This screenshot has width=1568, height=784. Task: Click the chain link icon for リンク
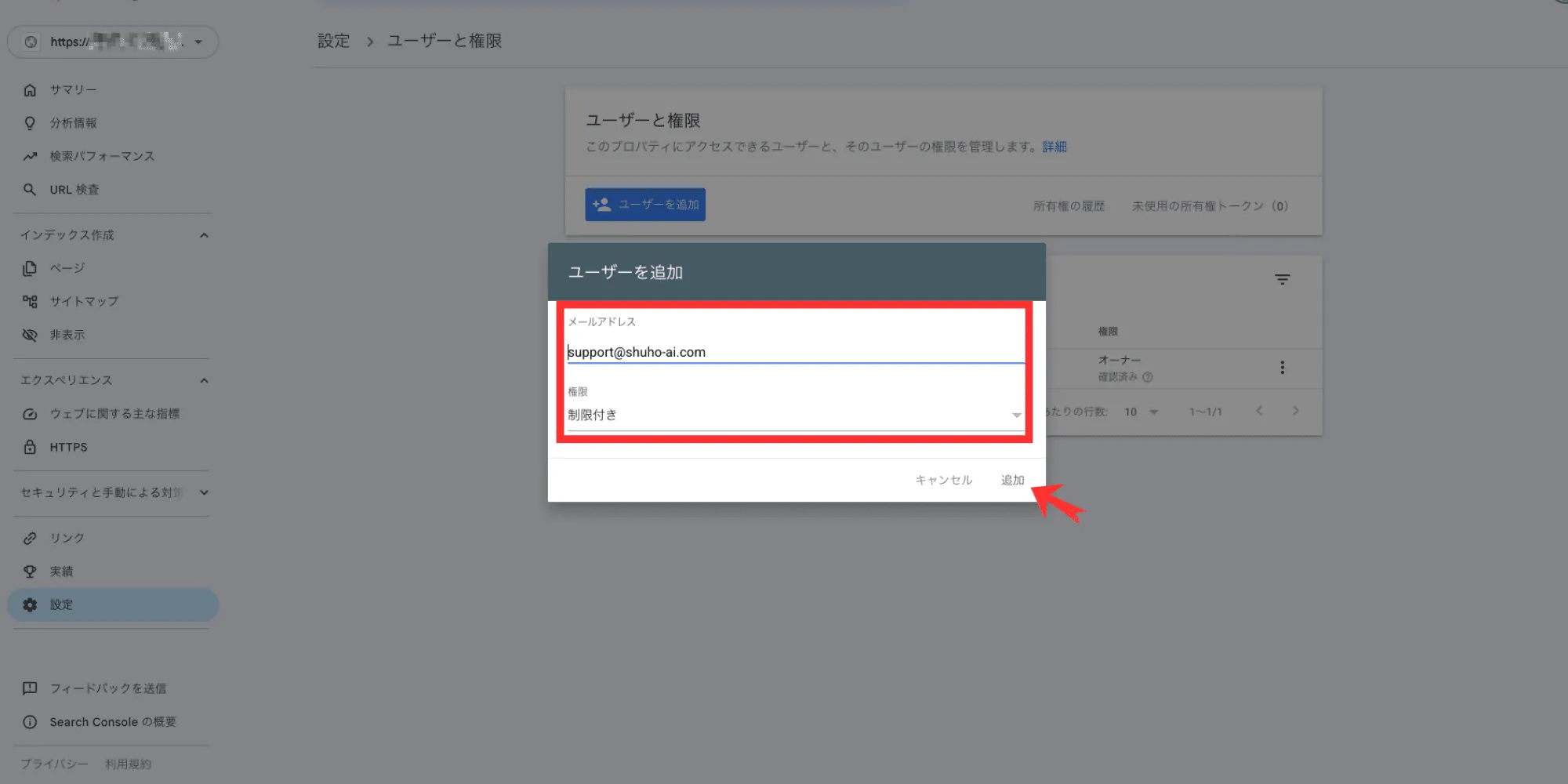tap(30, 538)
